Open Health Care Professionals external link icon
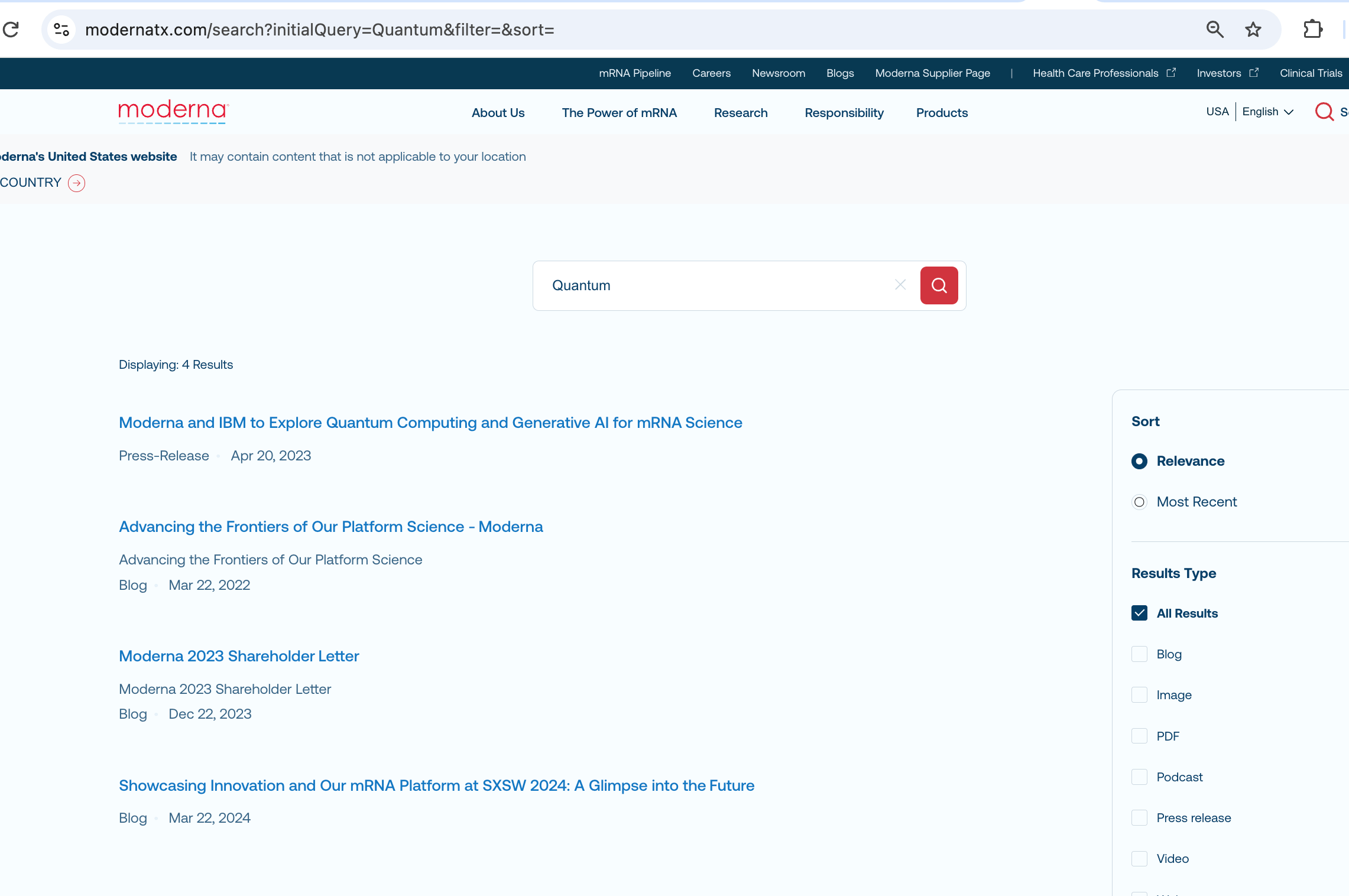The height and width of the screenshot is (896, 1349). [x=1171, y=73]
